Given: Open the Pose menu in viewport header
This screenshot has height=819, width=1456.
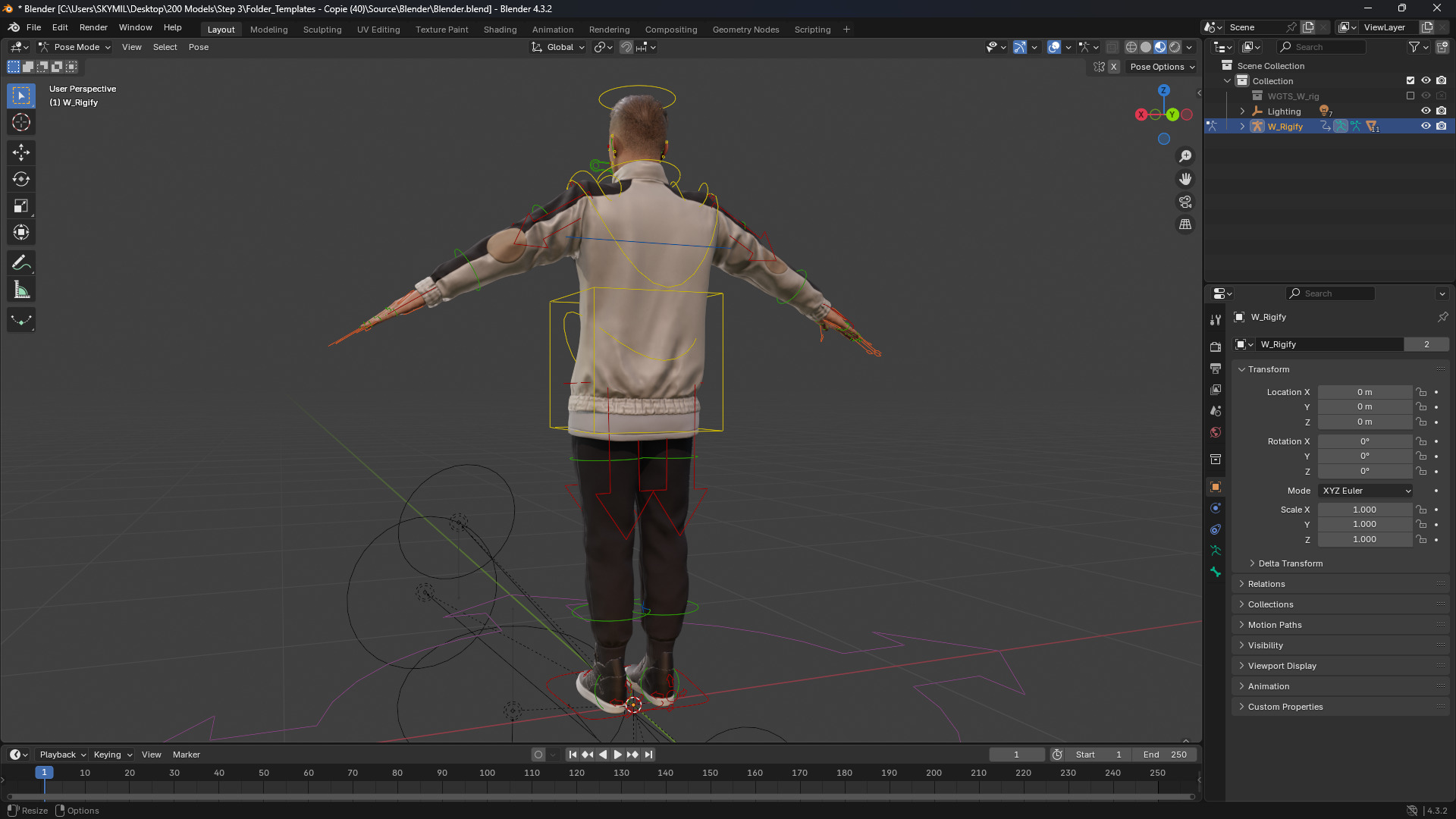Looking at the screenshot, I should (199, 47).
